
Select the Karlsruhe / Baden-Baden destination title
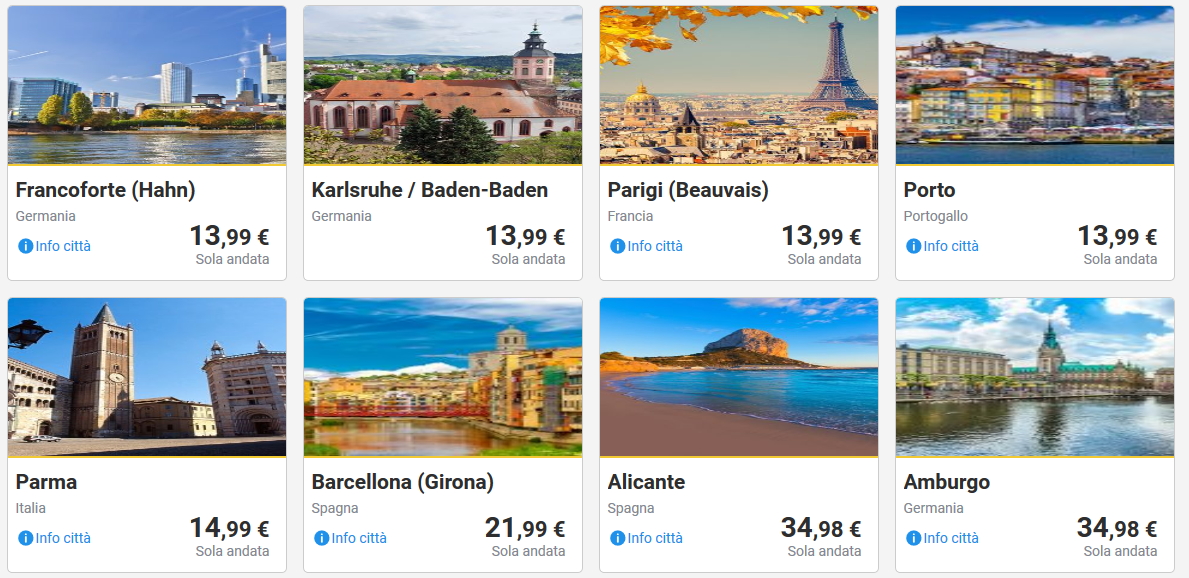(x=430, y=190)
